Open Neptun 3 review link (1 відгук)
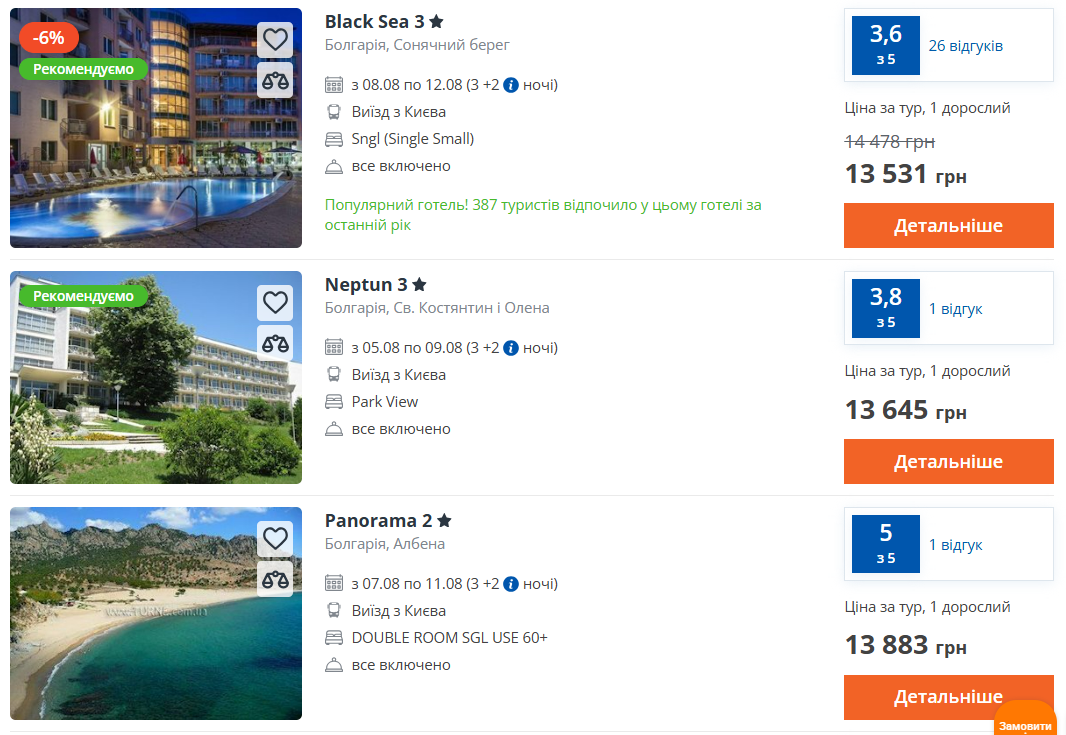Viewport: 1066px width, 735px height. click(x=955, y=309)
